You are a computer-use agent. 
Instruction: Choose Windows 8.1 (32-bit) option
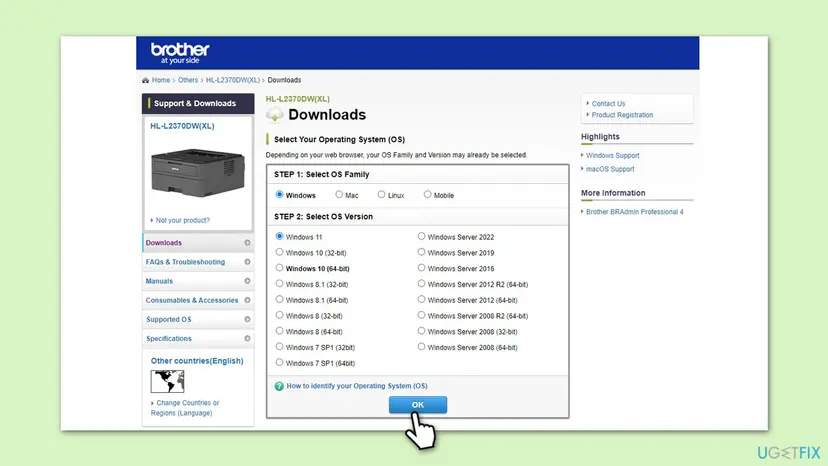279,284
